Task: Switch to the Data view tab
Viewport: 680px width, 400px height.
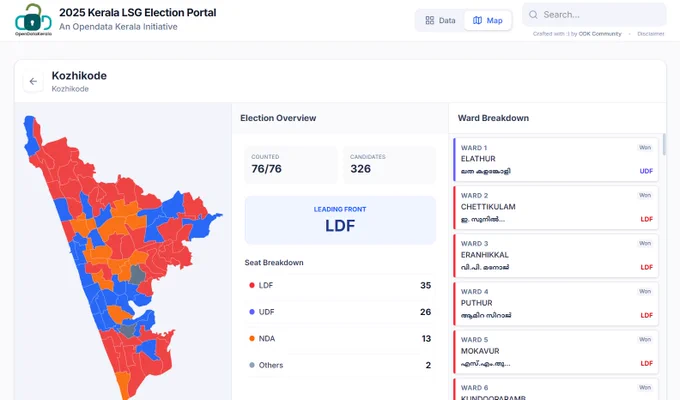Action: click(x=440, y=20)
